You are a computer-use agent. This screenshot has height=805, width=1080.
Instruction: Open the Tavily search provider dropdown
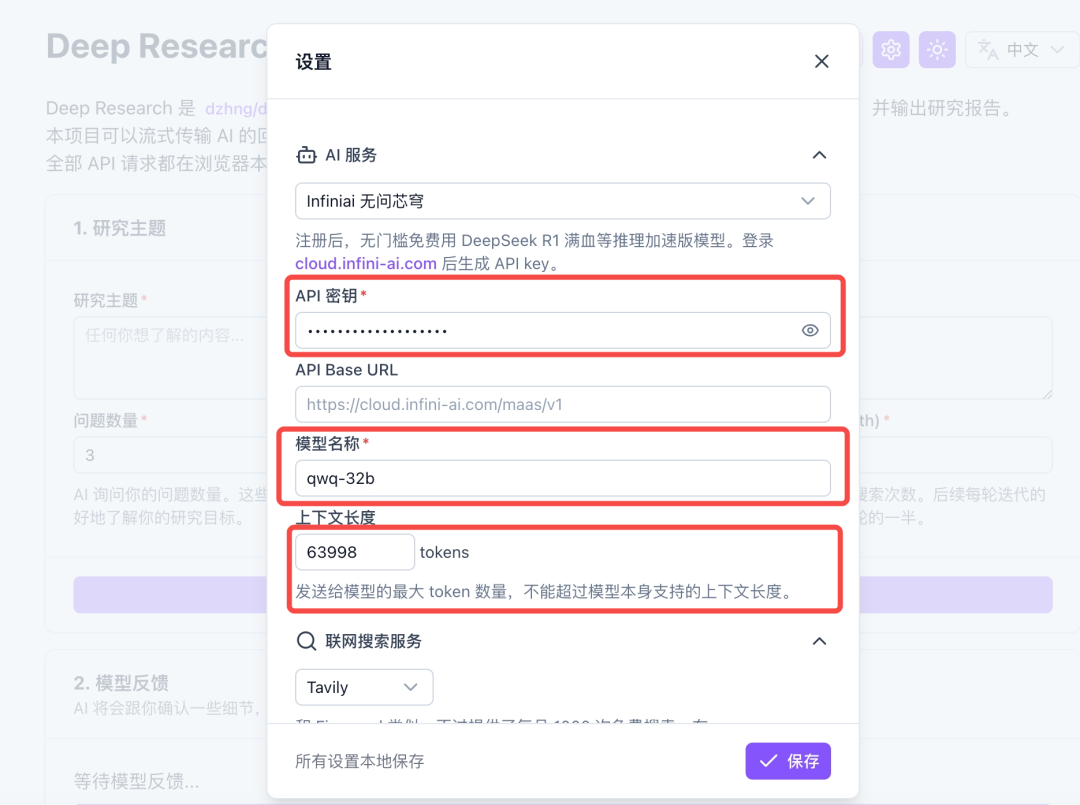click(x=364, y=687)
